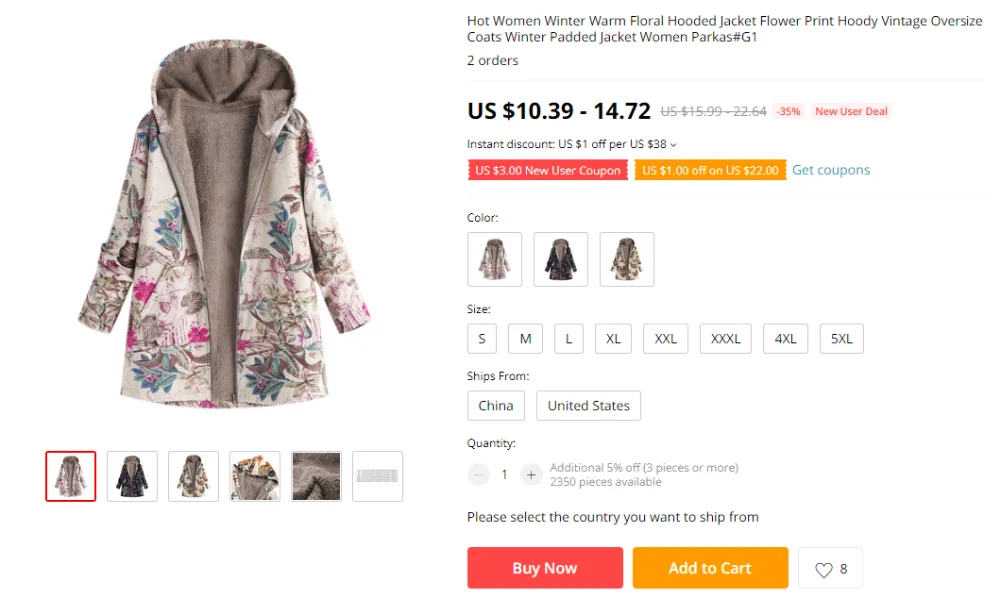Screen dimensions: 1000x615
Task: Choose size 5XL
Action: pos(842,339)
